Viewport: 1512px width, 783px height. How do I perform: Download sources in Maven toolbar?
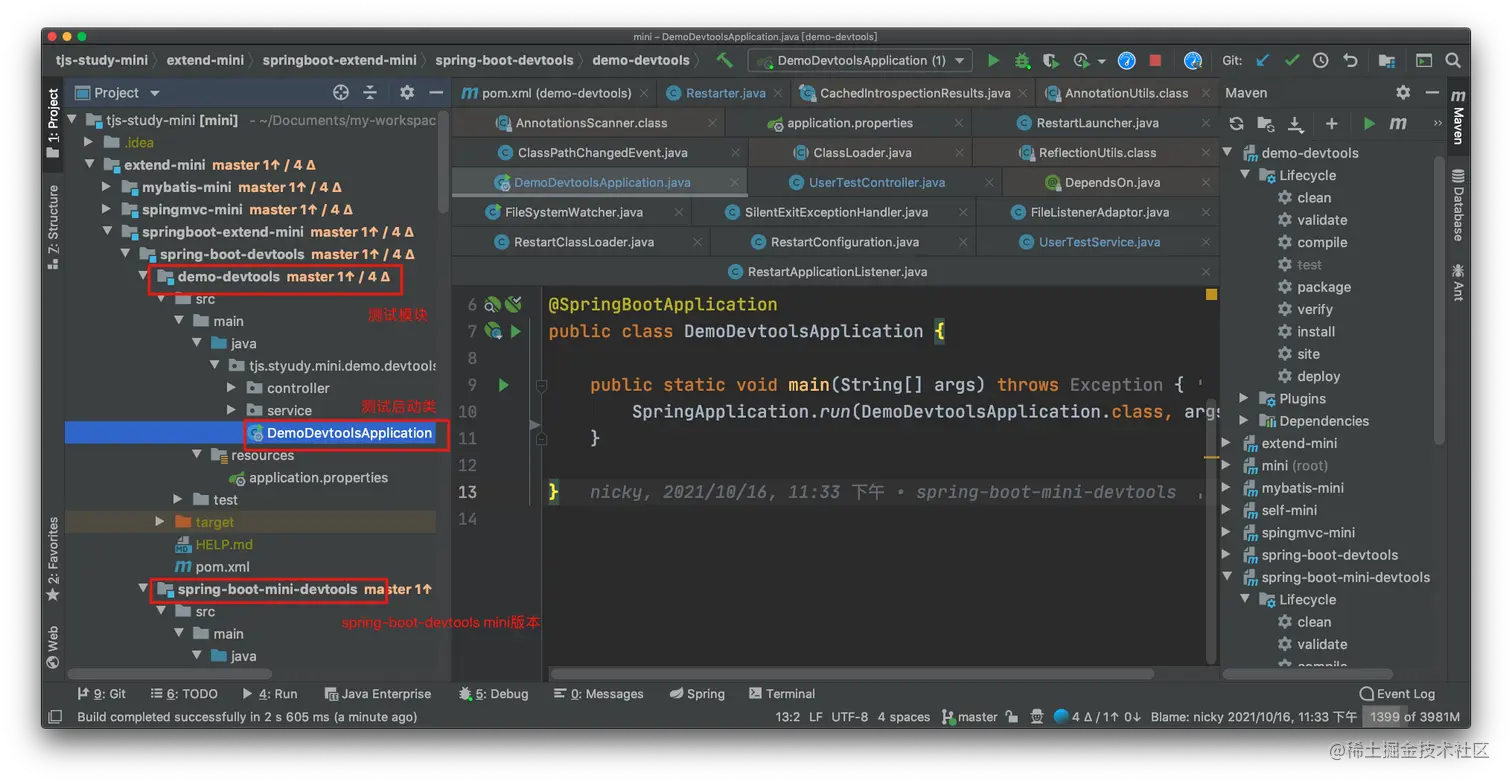point(1296,124)
